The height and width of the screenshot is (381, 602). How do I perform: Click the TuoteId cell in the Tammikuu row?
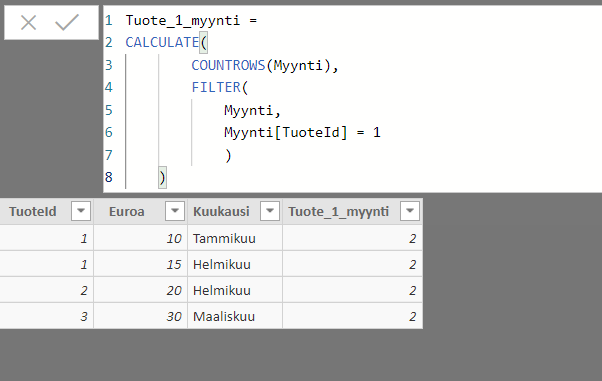(46, 239)
